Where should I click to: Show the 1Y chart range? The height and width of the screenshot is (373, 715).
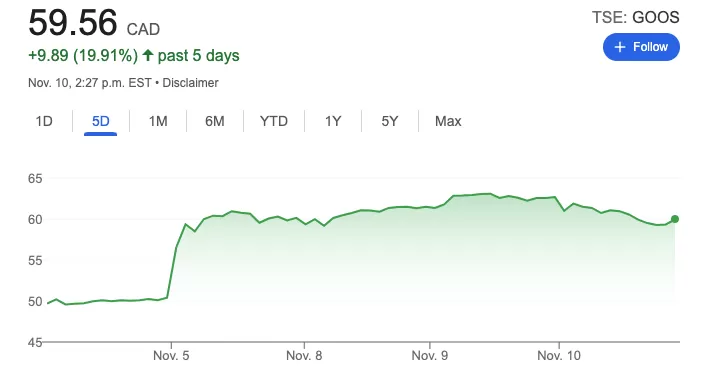tap(333, 121)
